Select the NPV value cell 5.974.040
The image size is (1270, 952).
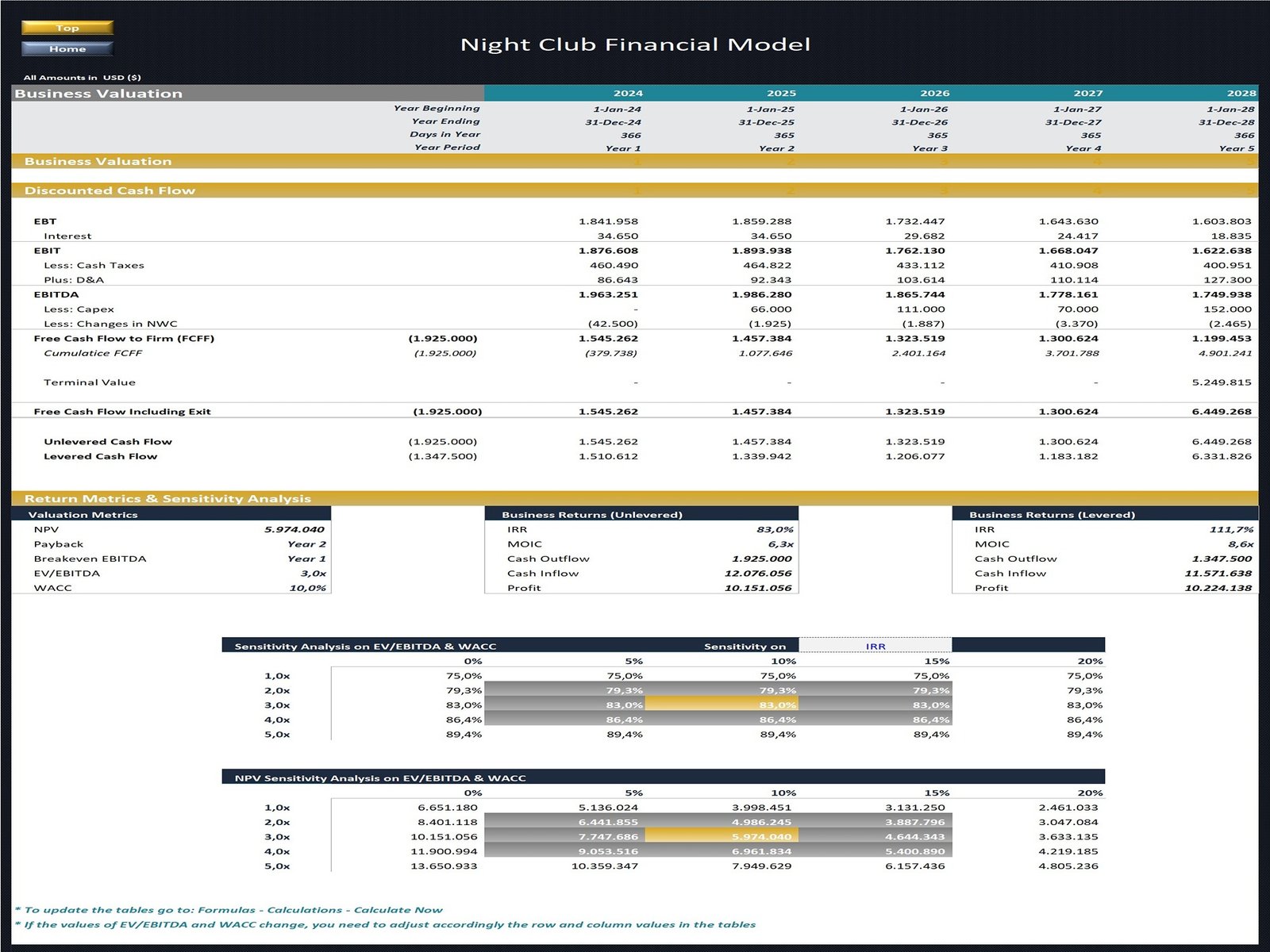296,529
